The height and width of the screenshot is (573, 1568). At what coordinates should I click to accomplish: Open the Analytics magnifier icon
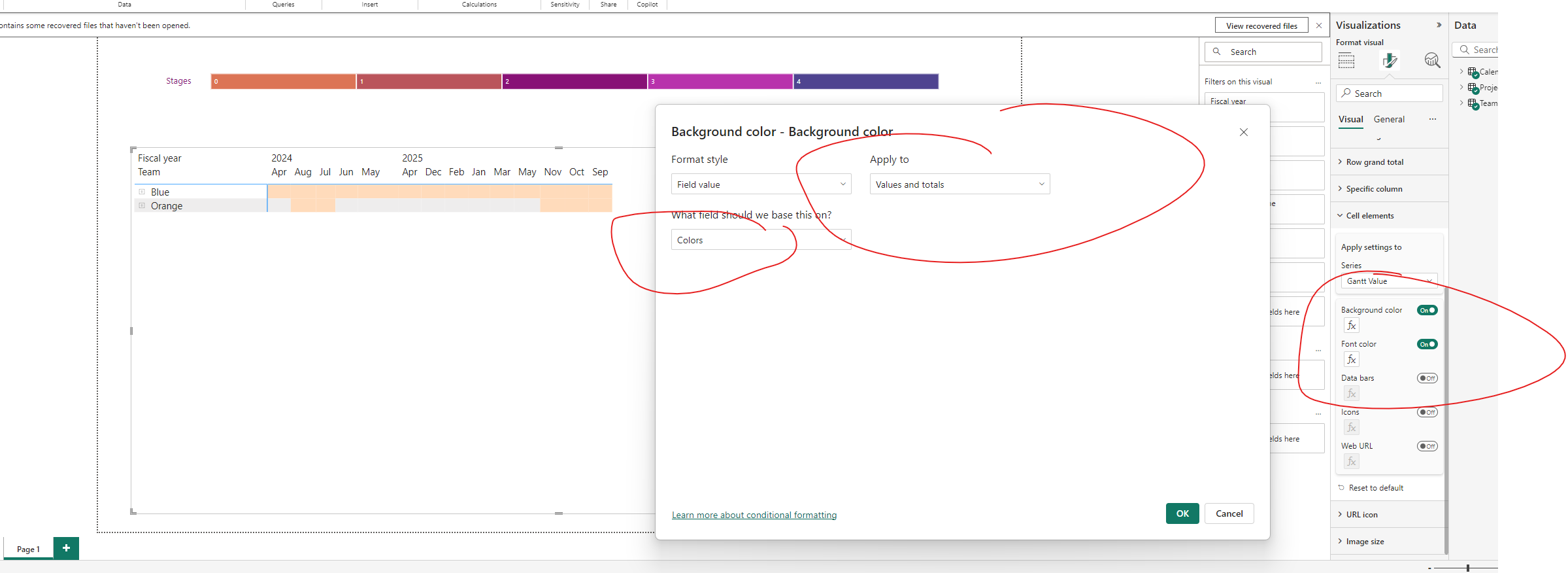pos(1432,61)
